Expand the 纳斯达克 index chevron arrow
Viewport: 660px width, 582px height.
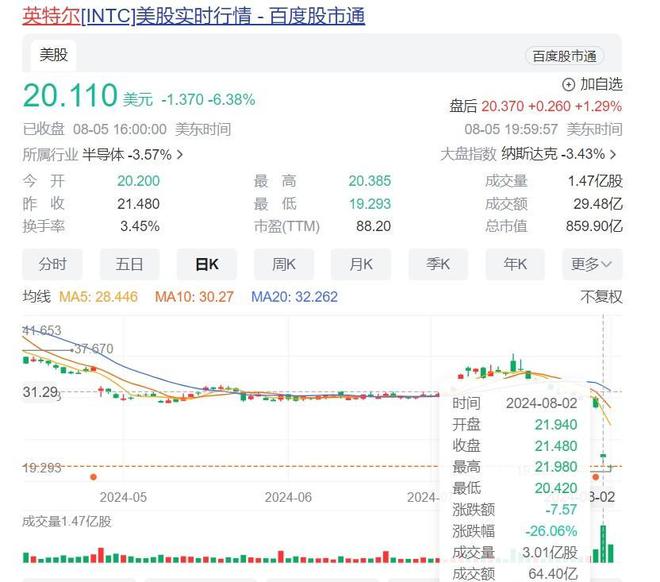click(613, 154)
